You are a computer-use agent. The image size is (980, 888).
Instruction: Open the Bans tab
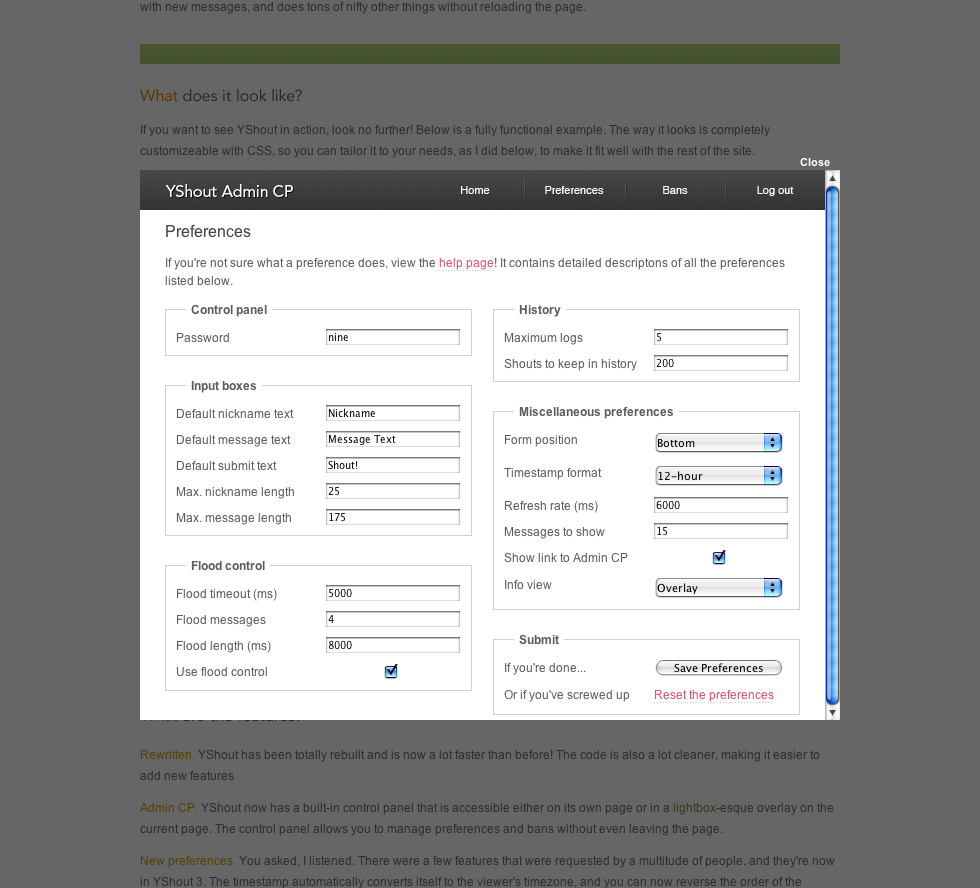click(x=674, y=191)
